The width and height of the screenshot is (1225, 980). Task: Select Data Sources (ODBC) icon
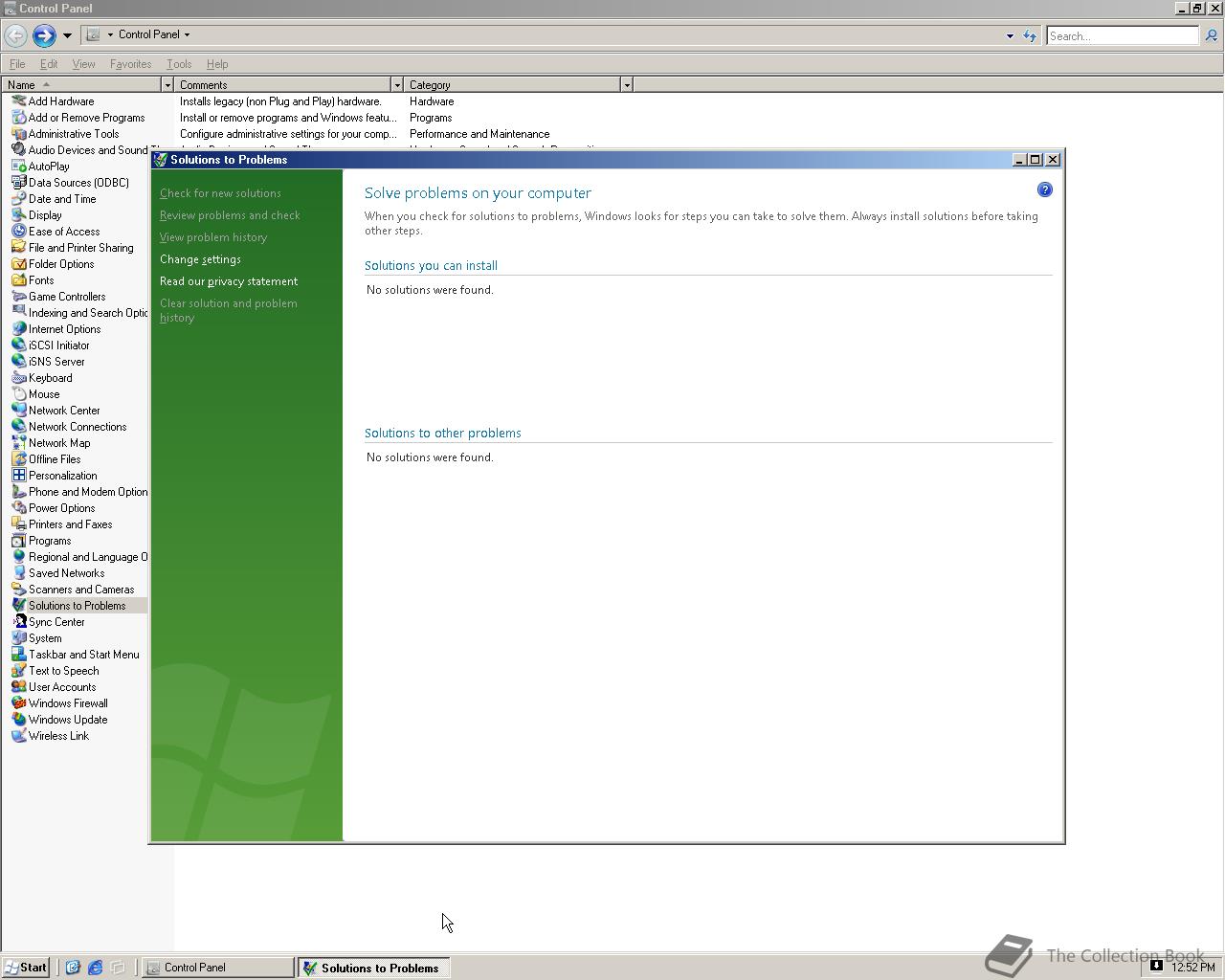(19, 183)
